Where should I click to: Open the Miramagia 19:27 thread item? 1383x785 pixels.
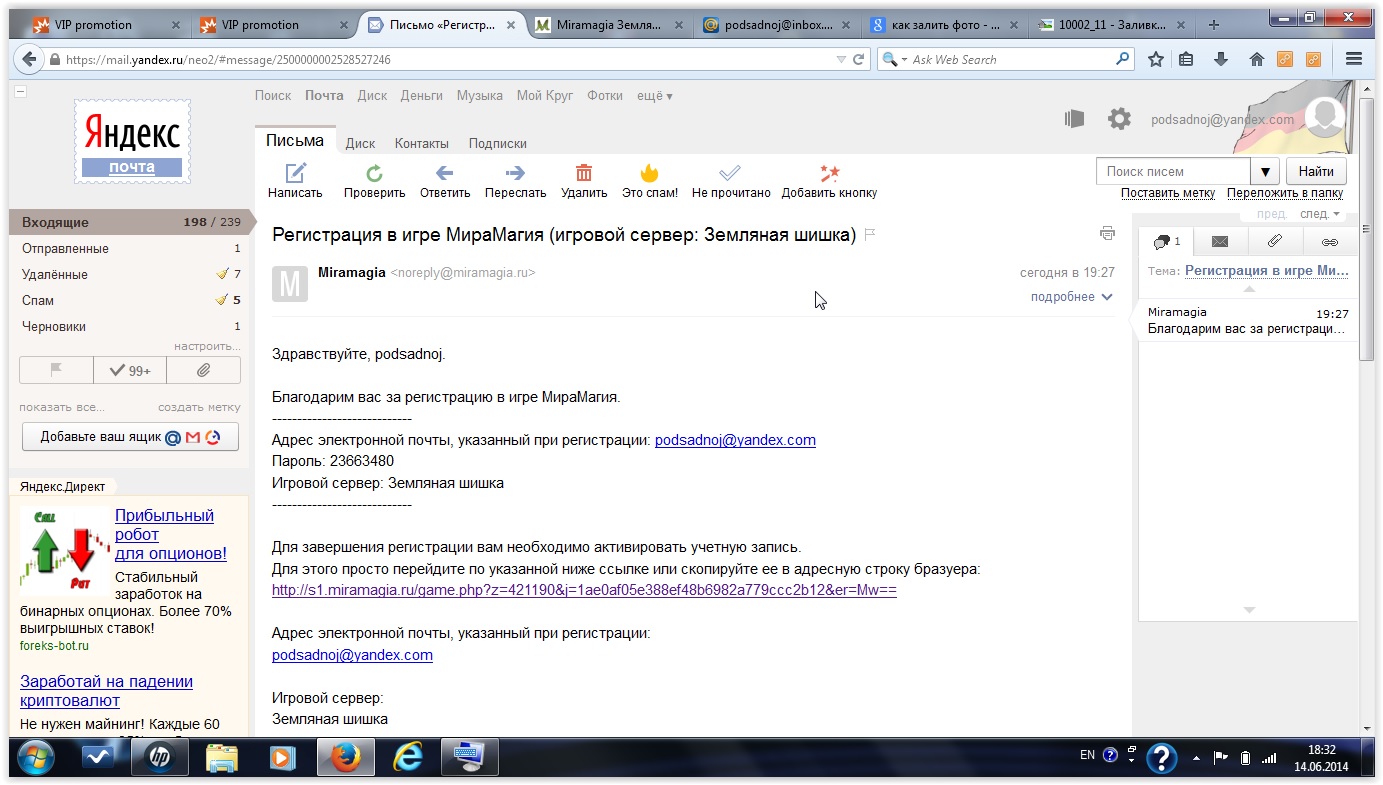click(1248, 320)
